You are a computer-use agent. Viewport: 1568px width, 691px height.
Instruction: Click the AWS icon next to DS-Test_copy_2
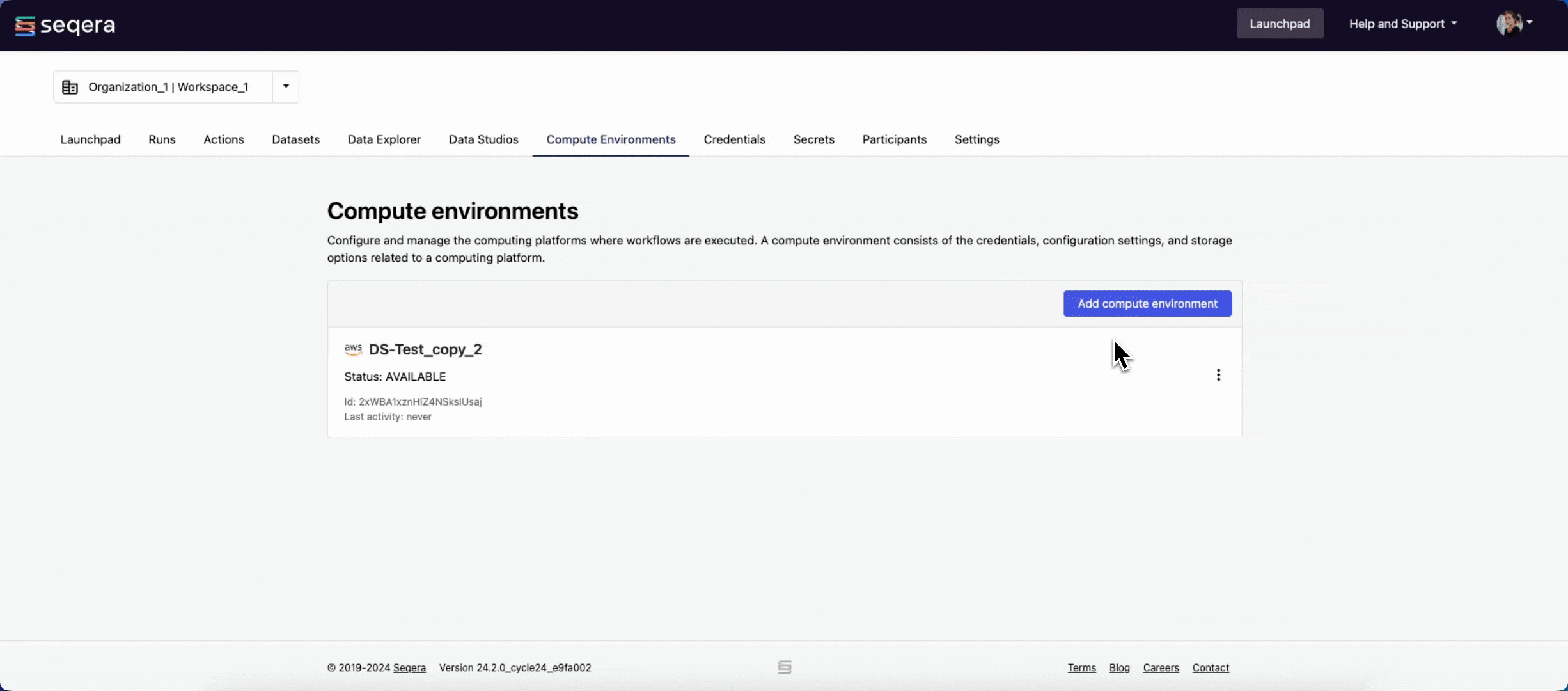pos(352,349)
